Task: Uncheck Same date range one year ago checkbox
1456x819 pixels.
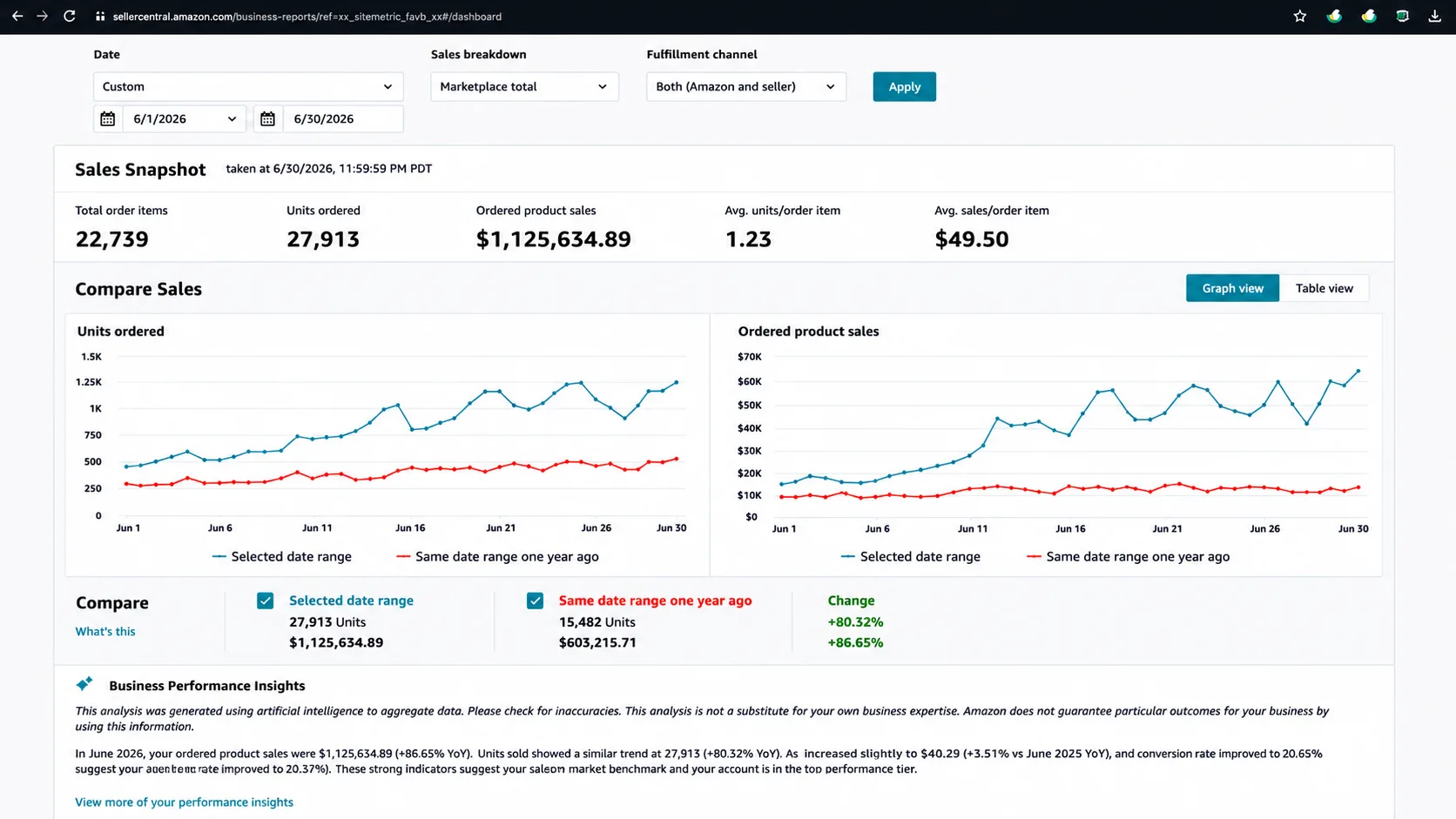Action: 536,601
